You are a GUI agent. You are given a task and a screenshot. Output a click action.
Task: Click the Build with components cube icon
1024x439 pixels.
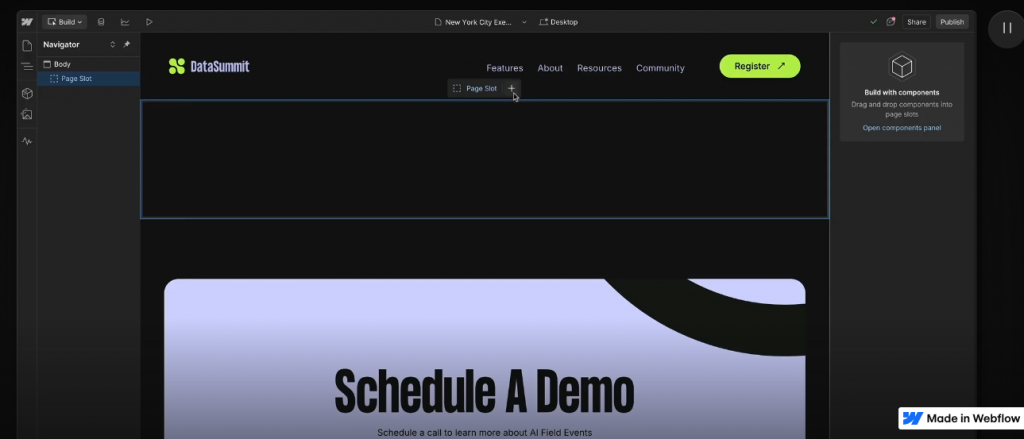pyautogui.click(x=902, y=66)
